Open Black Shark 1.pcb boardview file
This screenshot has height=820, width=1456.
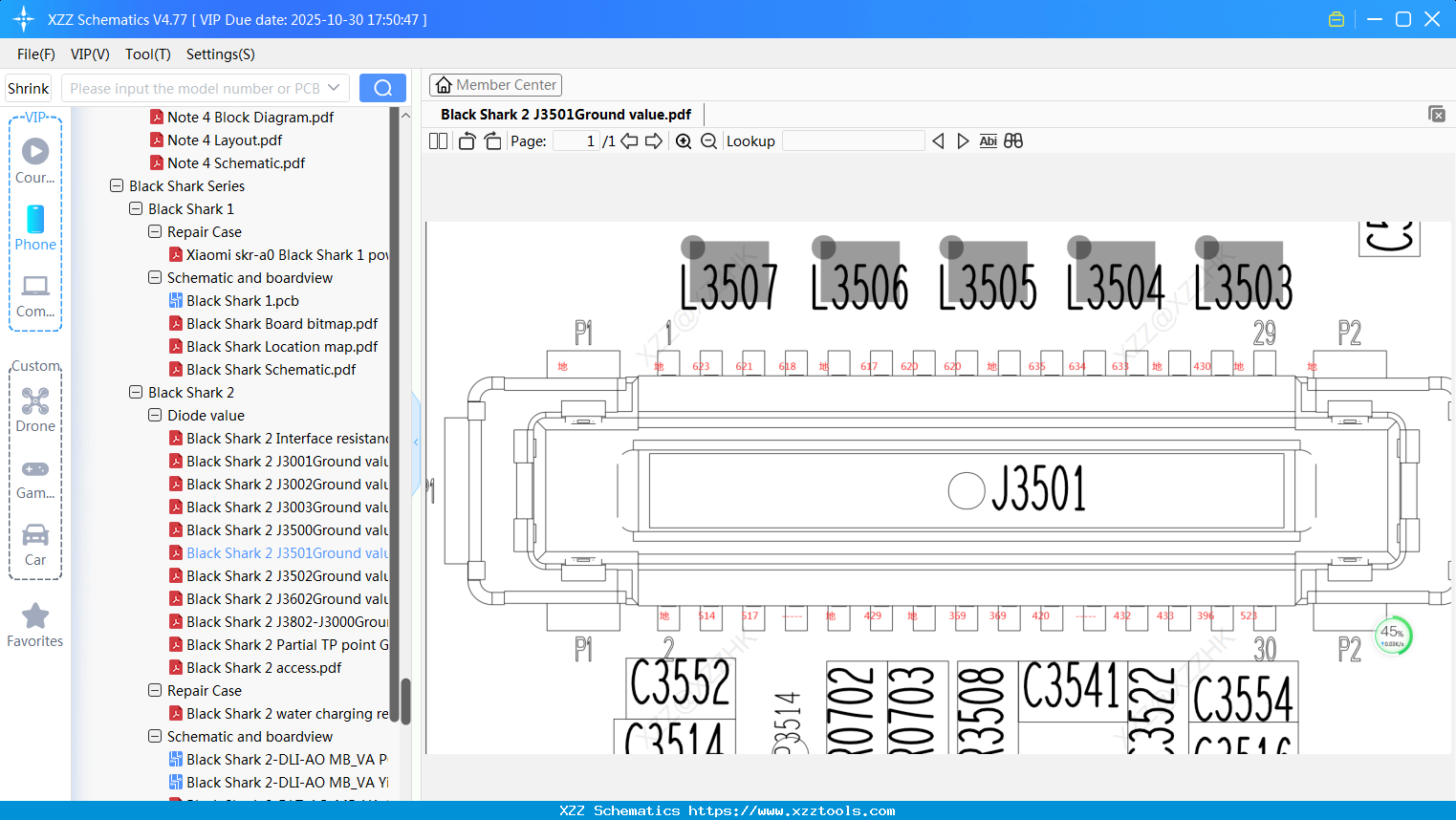coord(243,301)
